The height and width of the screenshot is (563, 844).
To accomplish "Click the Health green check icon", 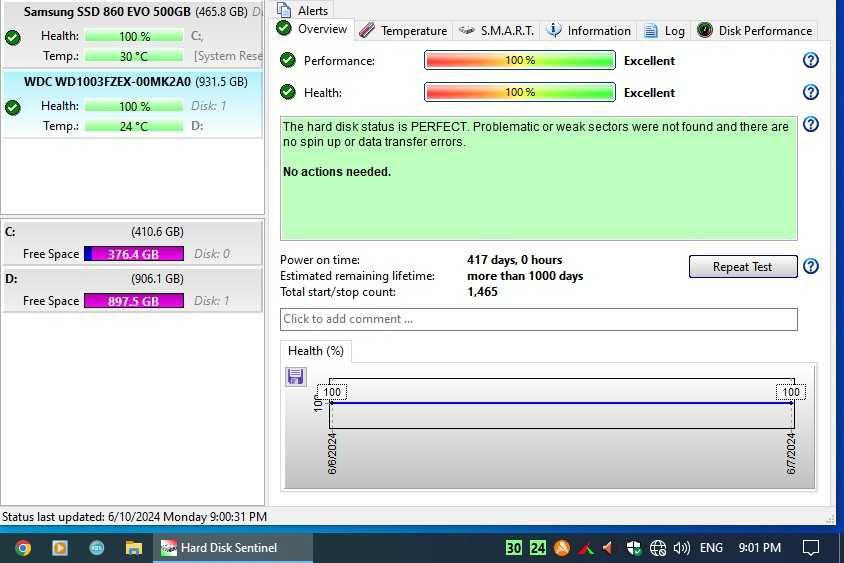I will pyautogui.click(x=288, y=92).
